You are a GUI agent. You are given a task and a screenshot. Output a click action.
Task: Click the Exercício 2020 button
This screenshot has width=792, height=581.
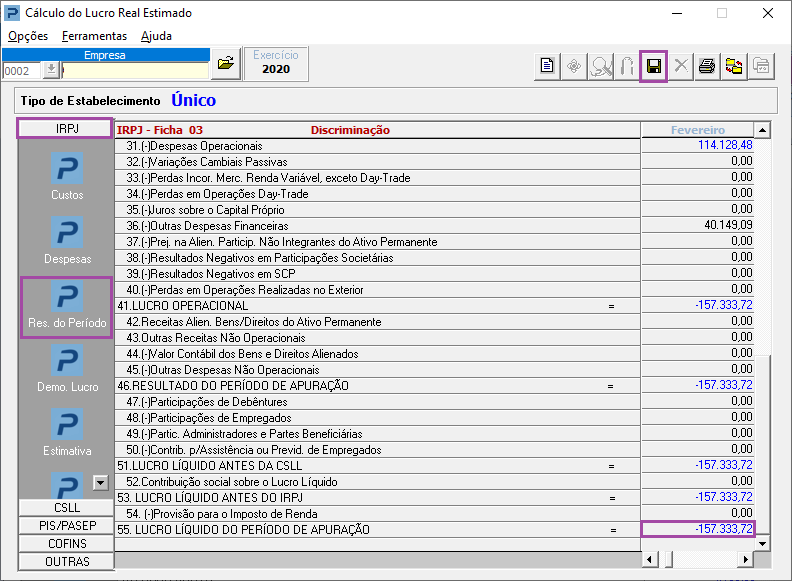[x=276, y=63]
